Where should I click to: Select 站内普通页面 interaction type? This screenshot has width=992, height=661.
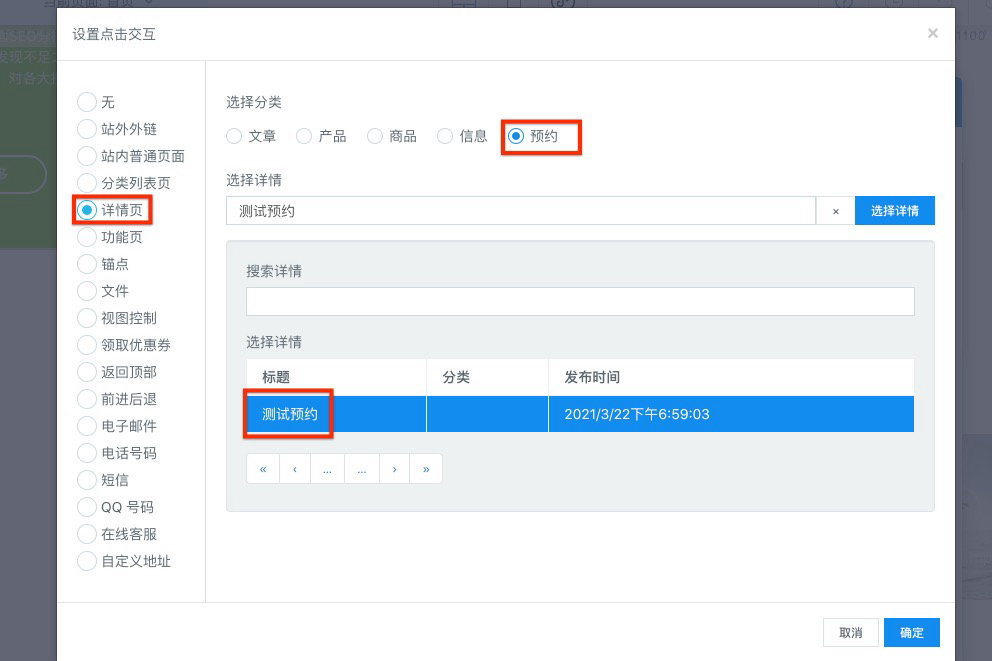click(87, 156)
